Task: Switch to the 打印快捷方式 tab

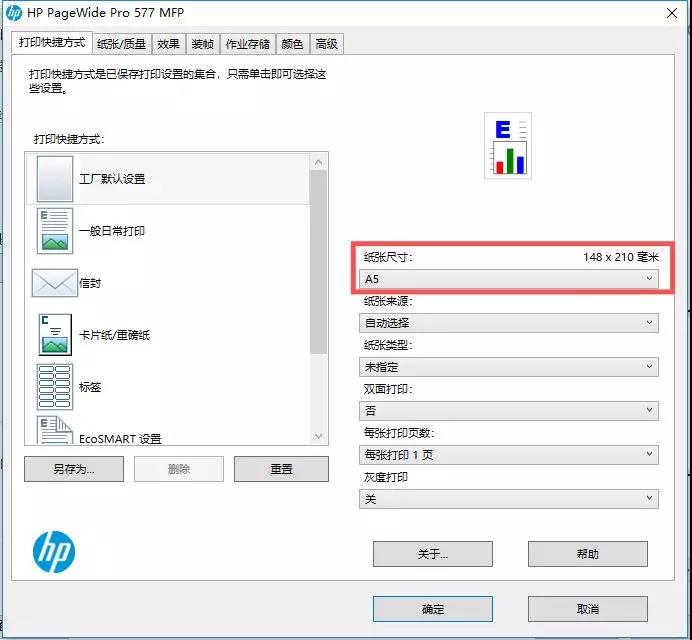Action: click(x=52, y=43)
